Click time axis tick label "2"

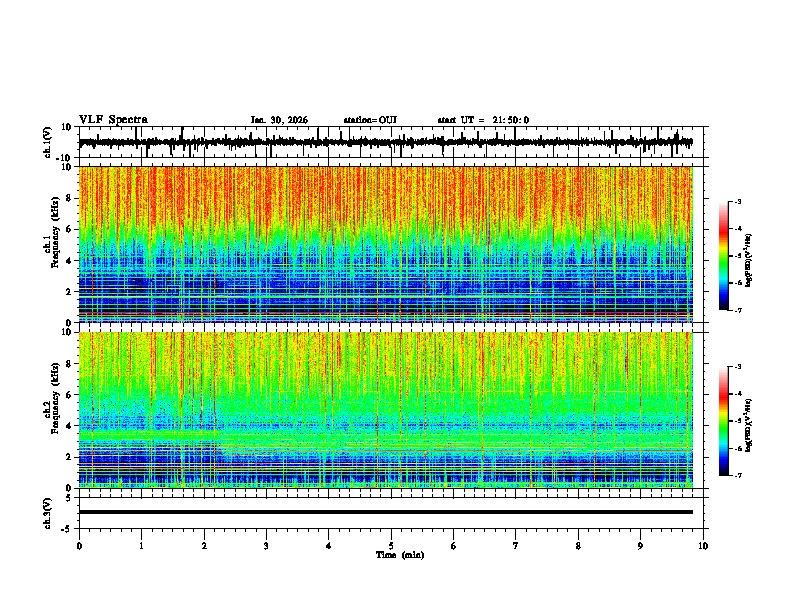[204, 546]
